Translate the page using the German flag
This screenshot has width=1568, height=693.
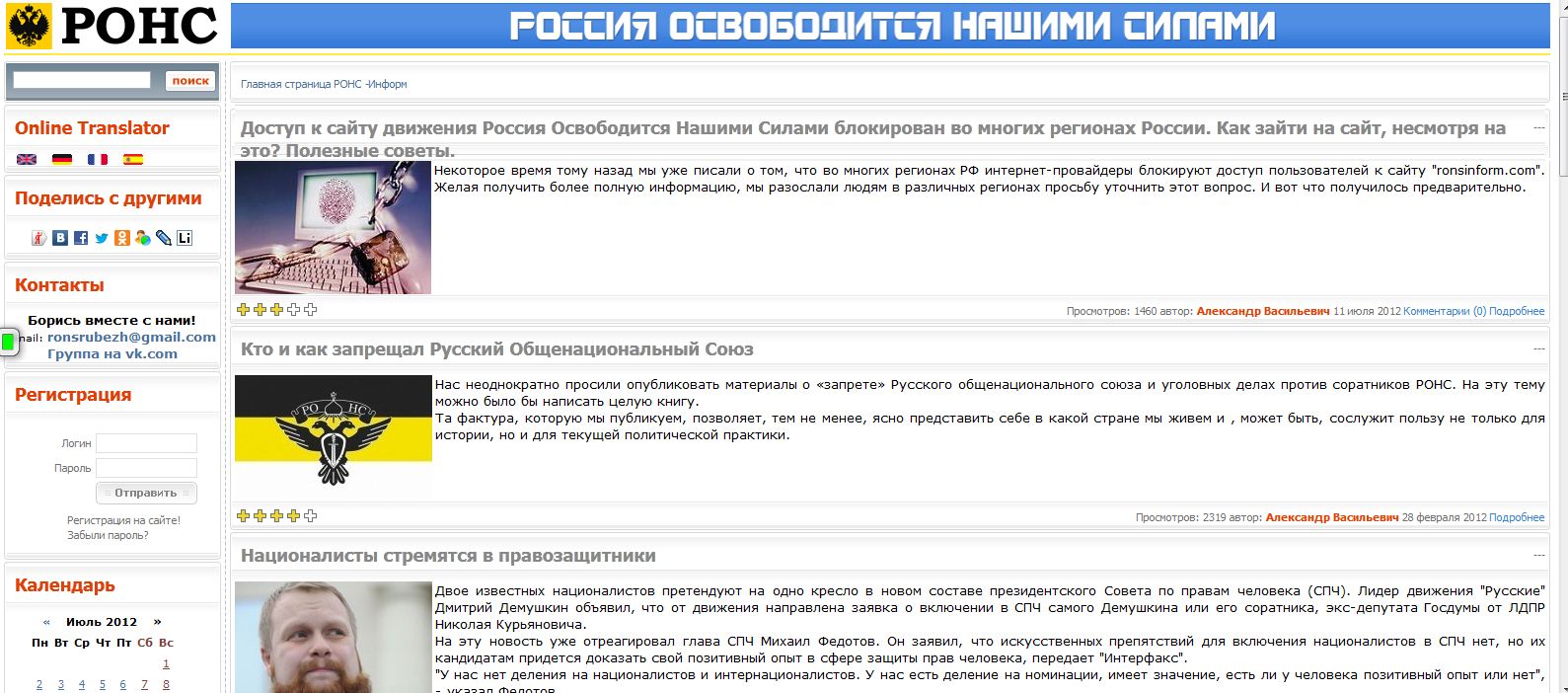point(62,159)
